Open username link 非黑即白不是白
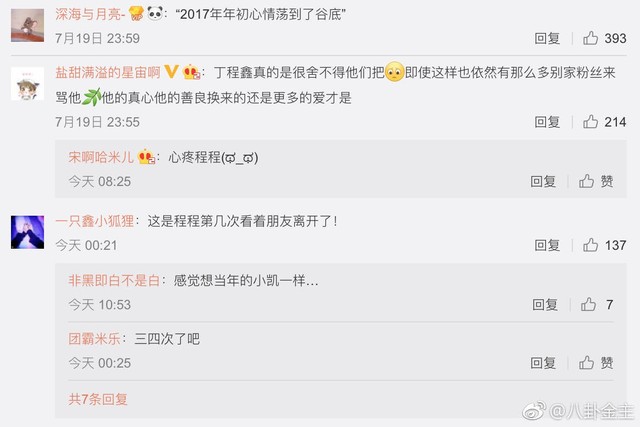 pos(114,280)
